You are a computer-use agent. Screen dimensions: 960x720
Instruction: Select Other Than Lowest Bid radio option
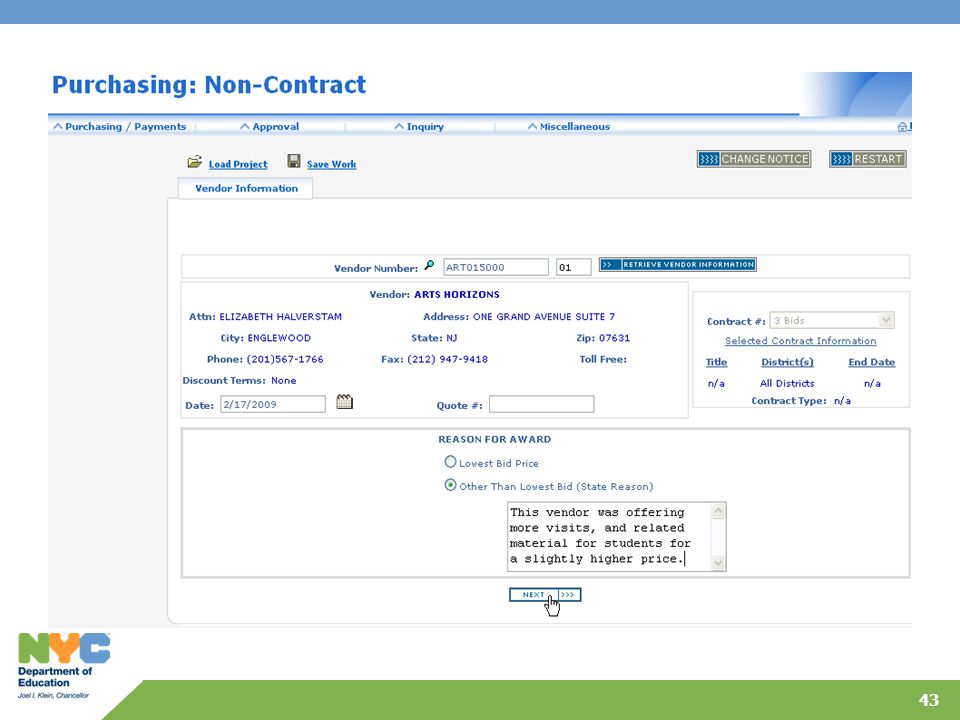tap(450, 485)
